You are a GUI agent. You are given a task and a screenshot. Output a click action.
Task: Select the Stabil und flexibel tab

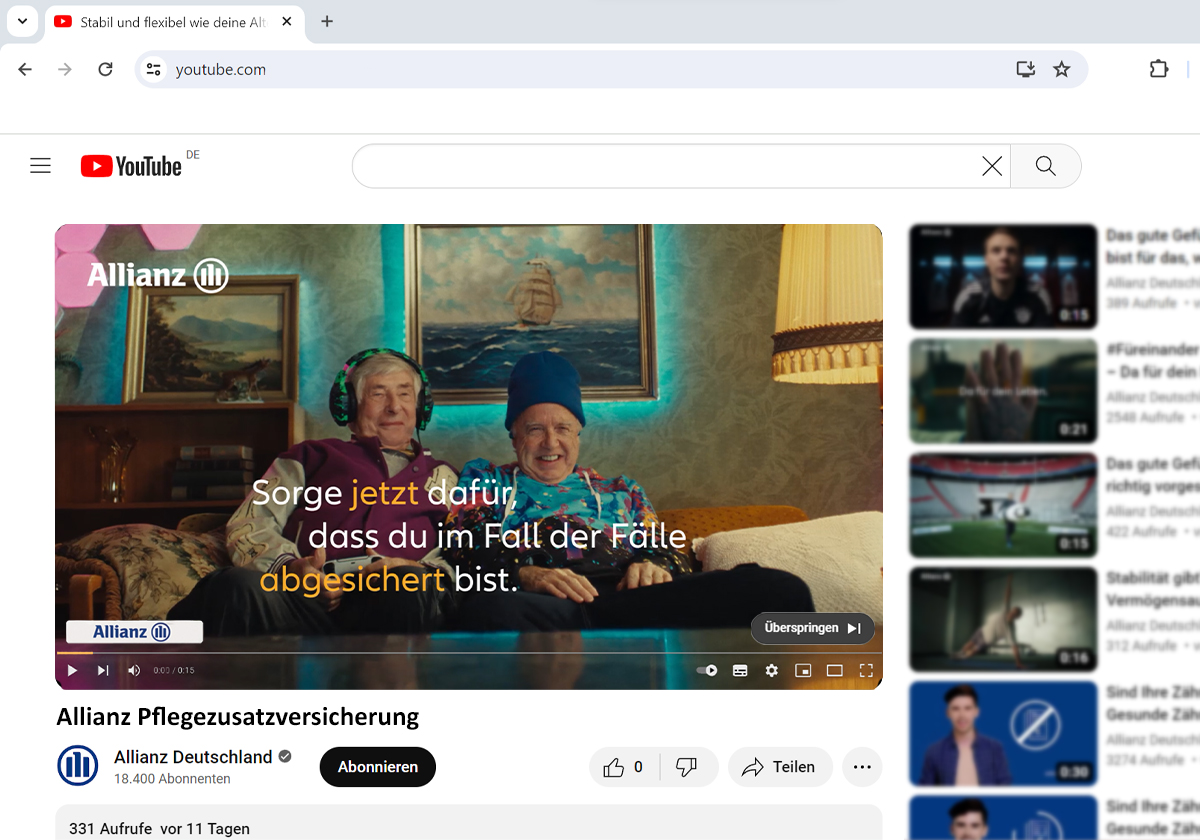click(175, 22)
